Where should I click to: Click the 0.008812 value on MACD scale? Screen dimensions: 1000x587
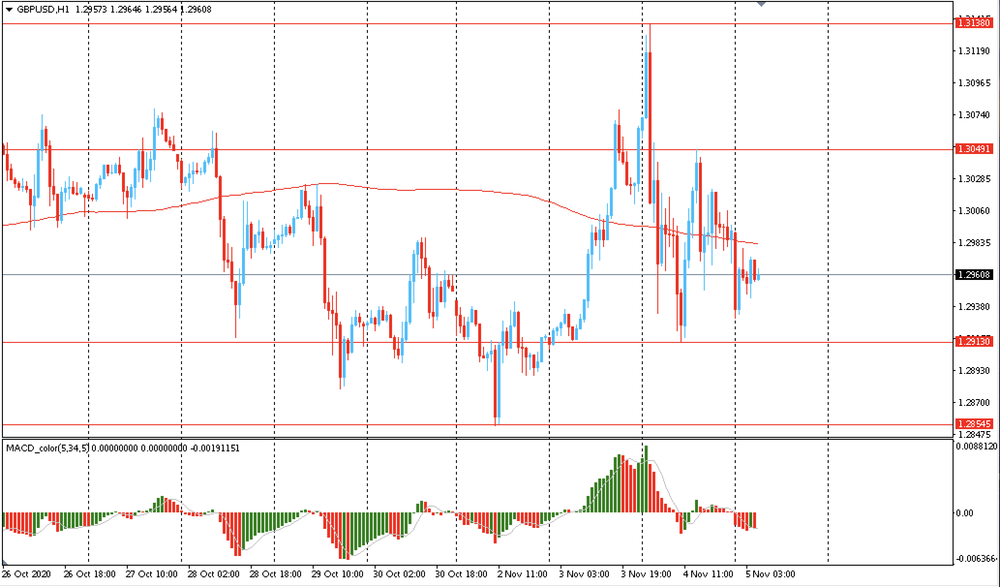(x=976, y=447)
